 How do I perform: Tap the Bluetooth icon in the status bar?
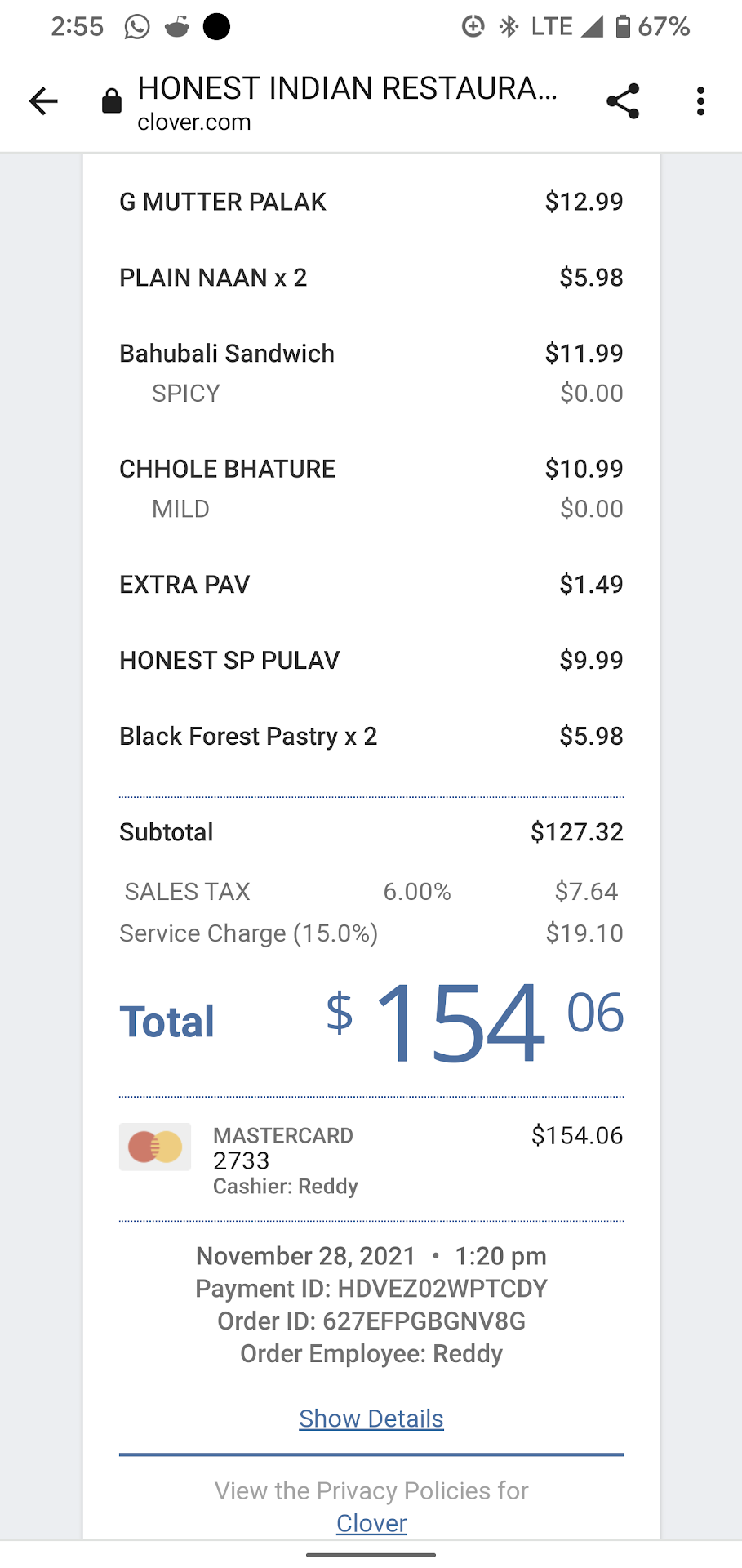click(509, 27)
